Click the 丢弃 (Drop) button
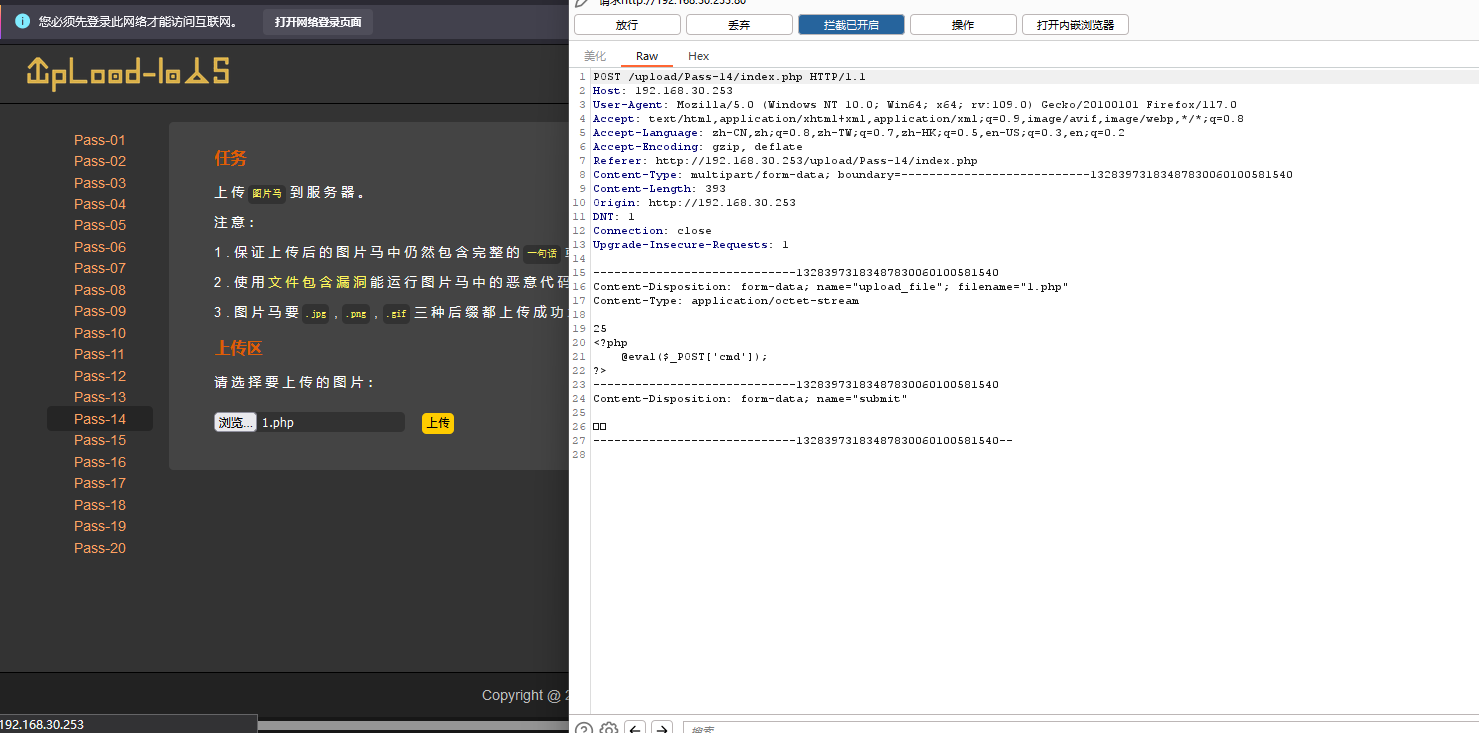The width and height of the screenshot is (1479, 733). (x=739, y=25)
